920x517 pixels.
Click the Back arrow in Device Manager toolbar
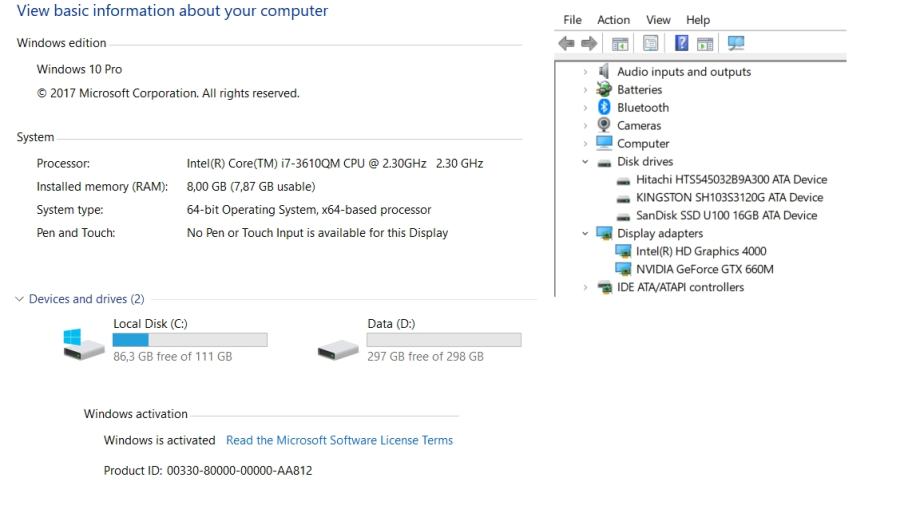[566, 43]
